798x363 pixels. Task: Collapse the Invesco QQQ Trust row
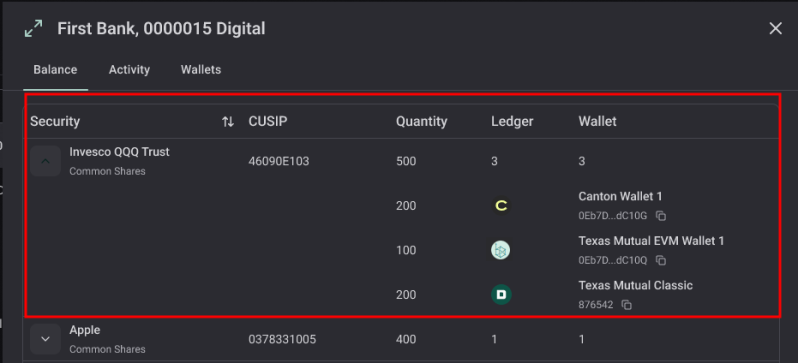tap(45, 161)
